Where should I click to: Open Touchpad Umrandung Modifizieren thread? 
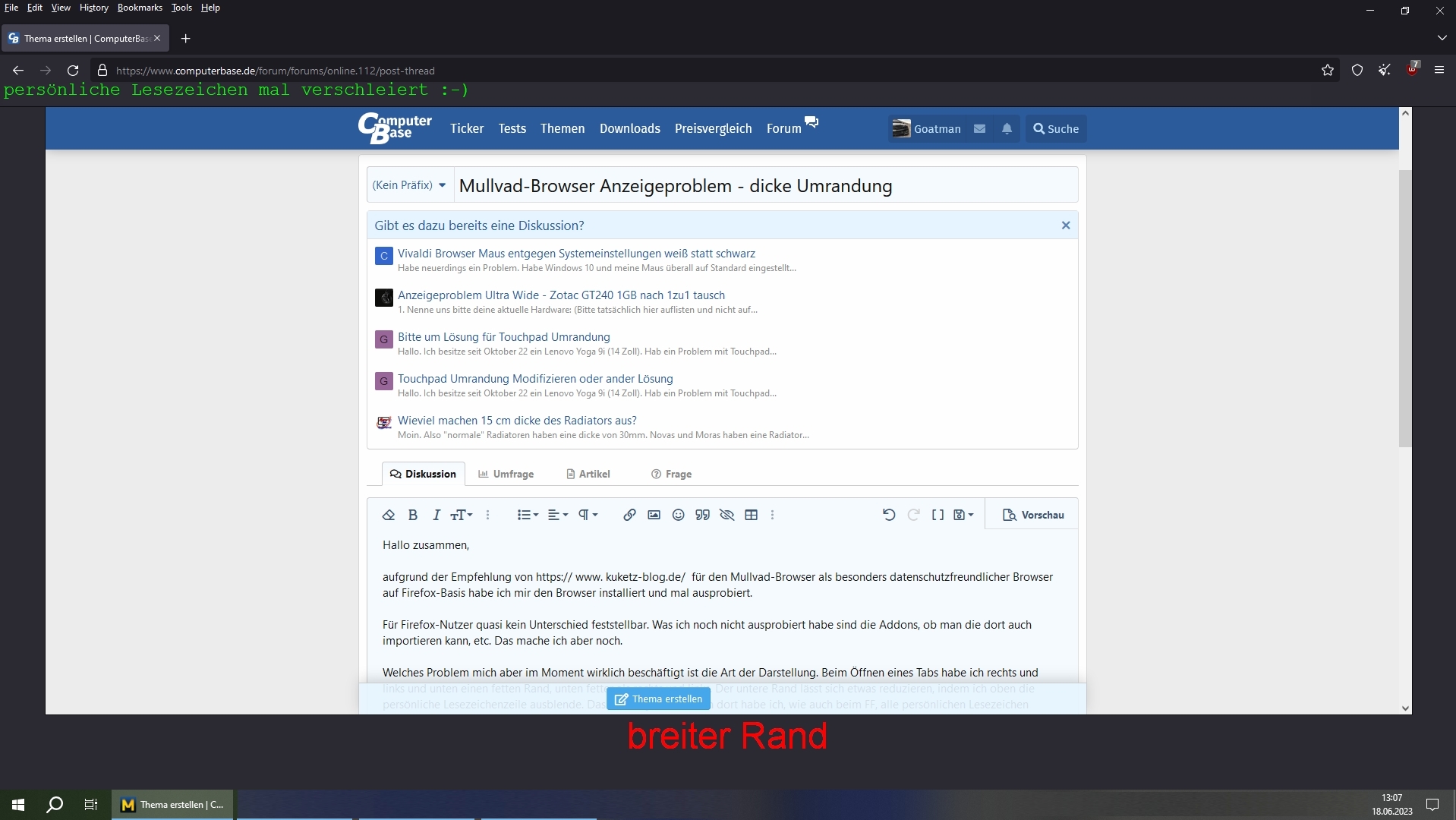(x=535, y=379)
